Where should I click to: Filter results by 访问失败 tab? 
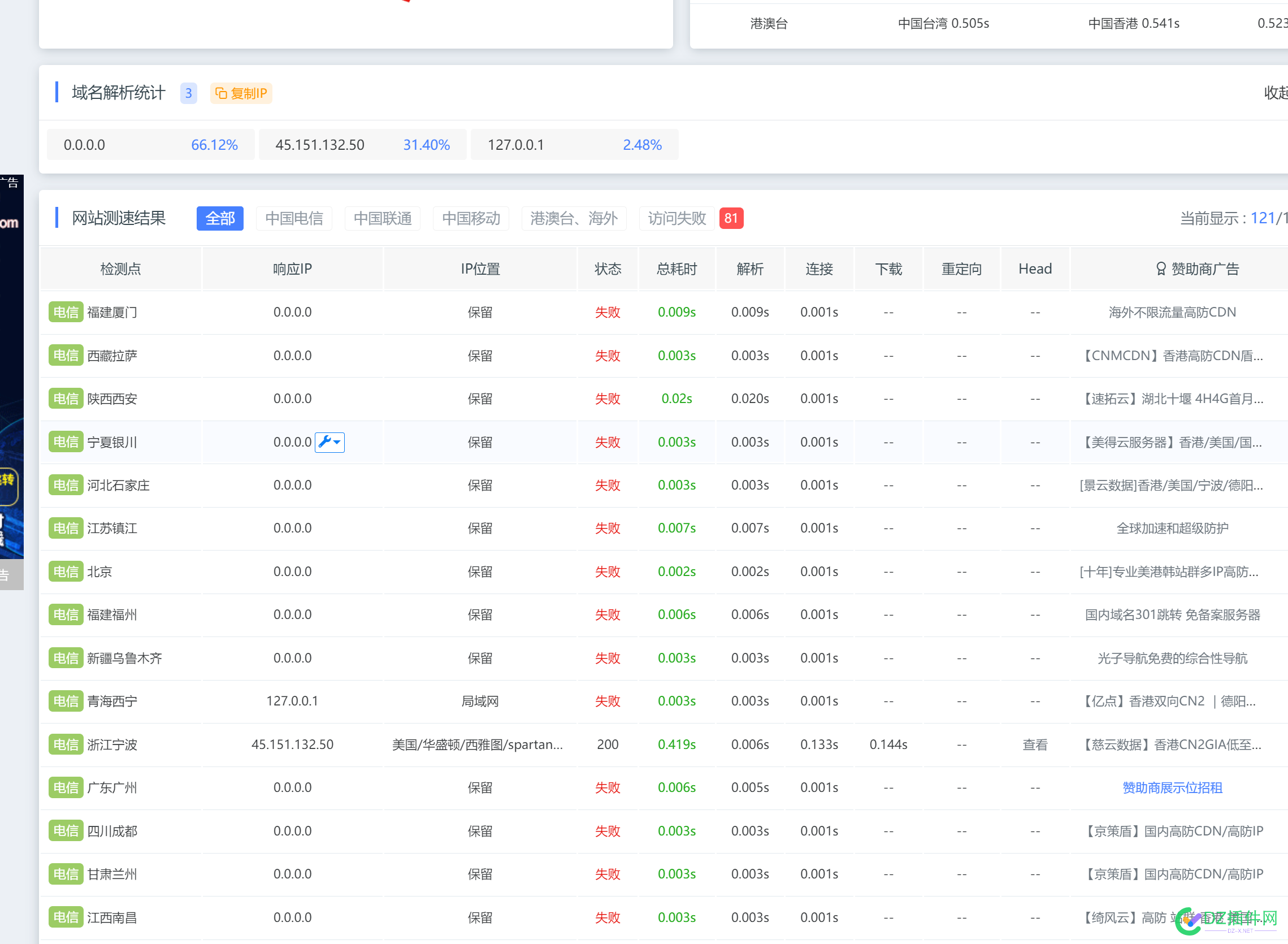[677, 218]
